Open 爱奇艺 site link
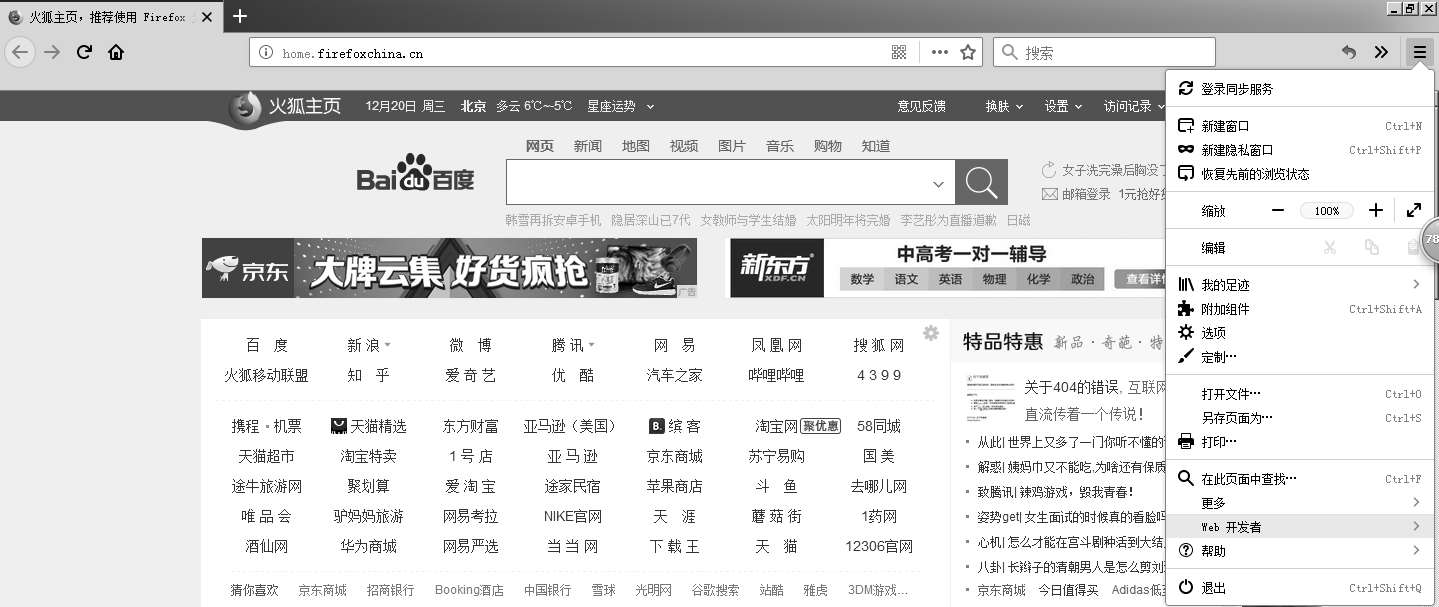 (x=470, y=375)
